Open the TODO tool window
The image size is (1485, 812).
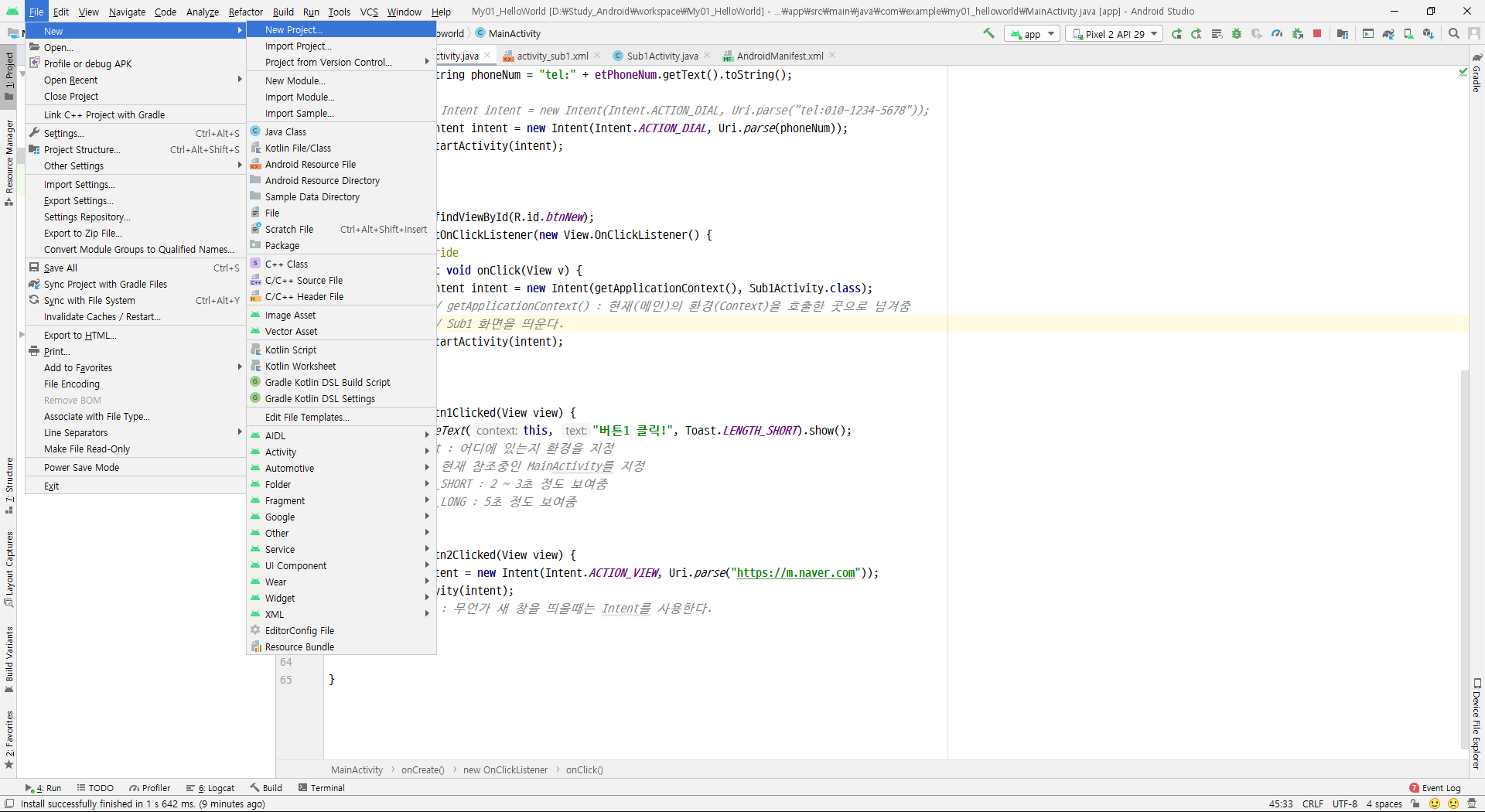[x=95, y=788]
